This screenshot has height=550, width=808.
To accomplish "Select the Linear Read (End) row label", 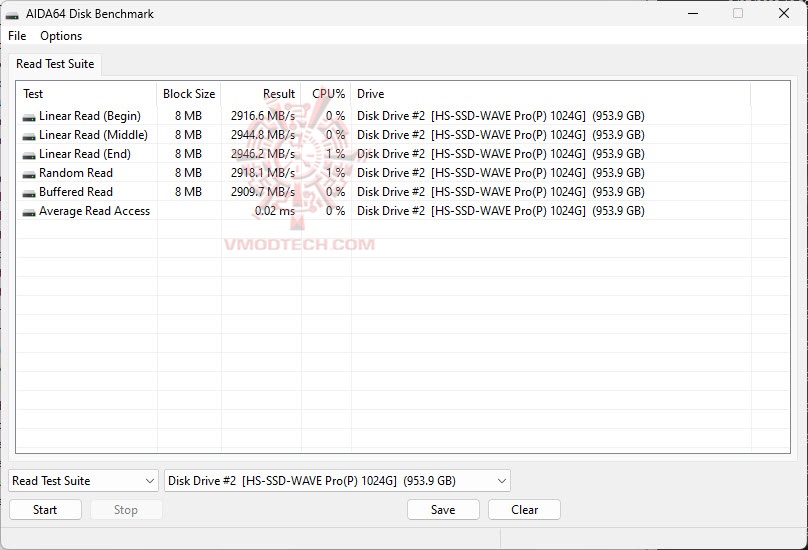I will tap(85, 154).
